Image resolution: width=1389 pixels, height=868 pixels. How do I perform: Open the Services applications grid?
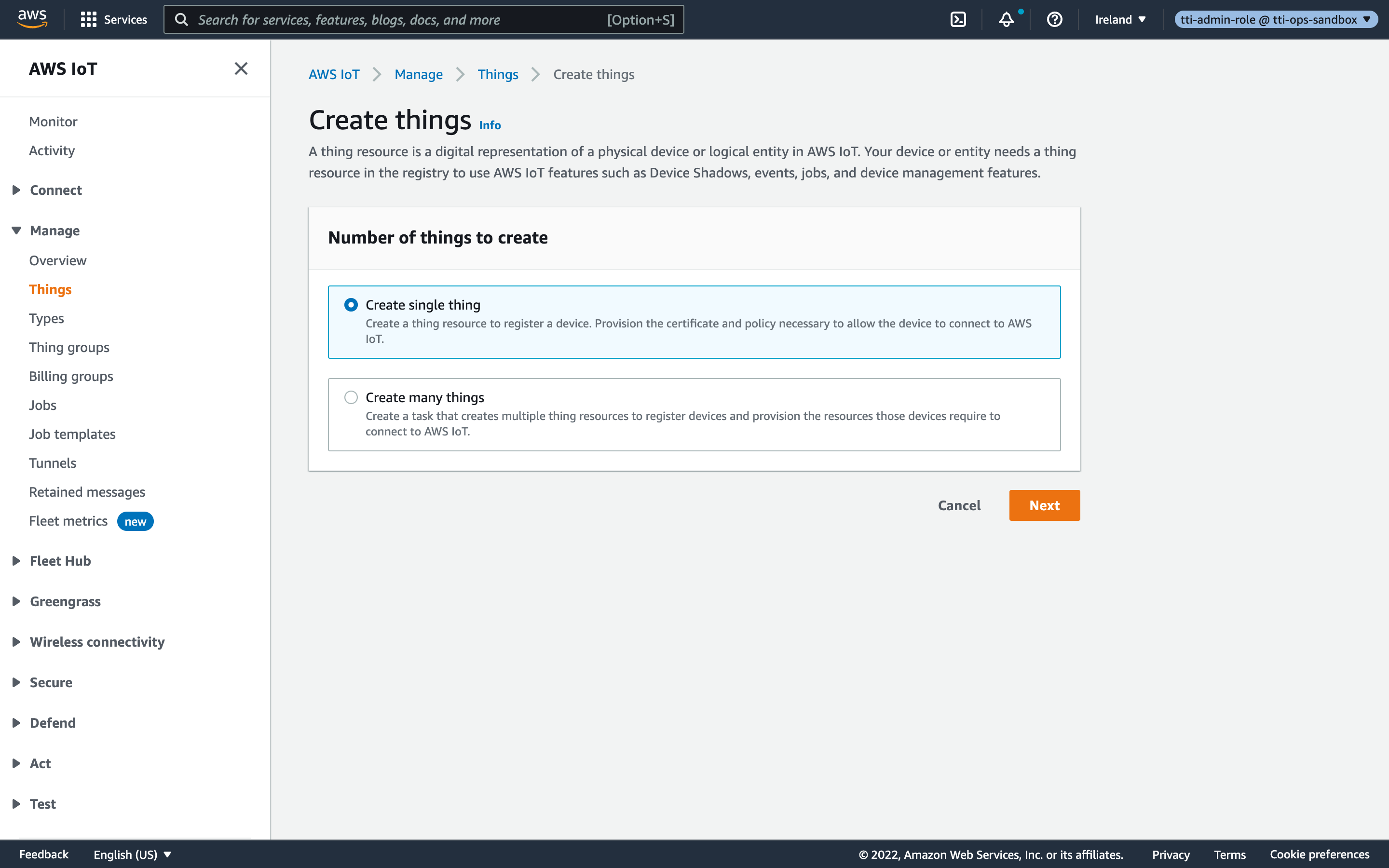click(x=113, y=19)
